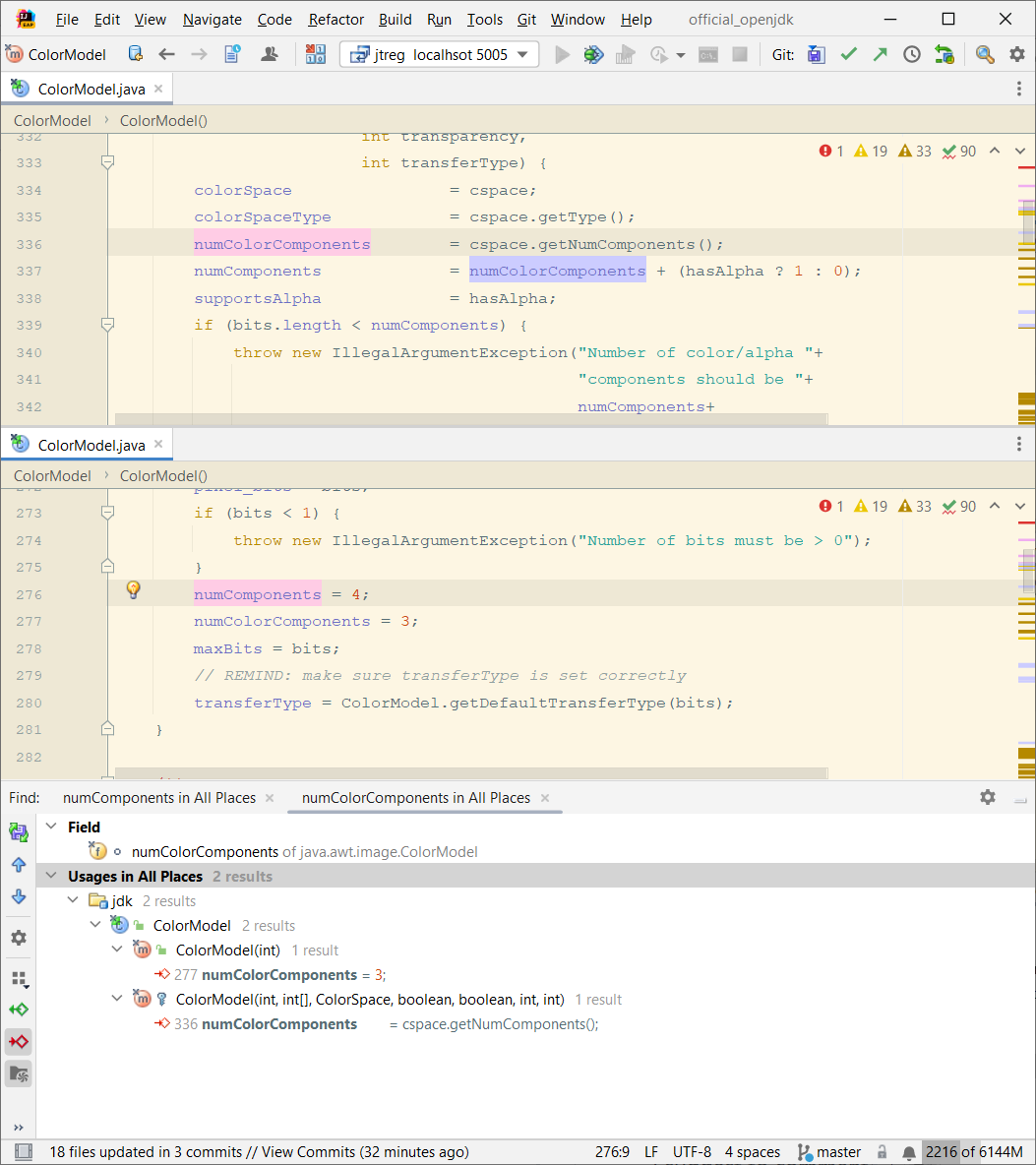Toggle the preview usages button
1036x1165 pixels.
pyautogui.click(x=19, y=1073)
